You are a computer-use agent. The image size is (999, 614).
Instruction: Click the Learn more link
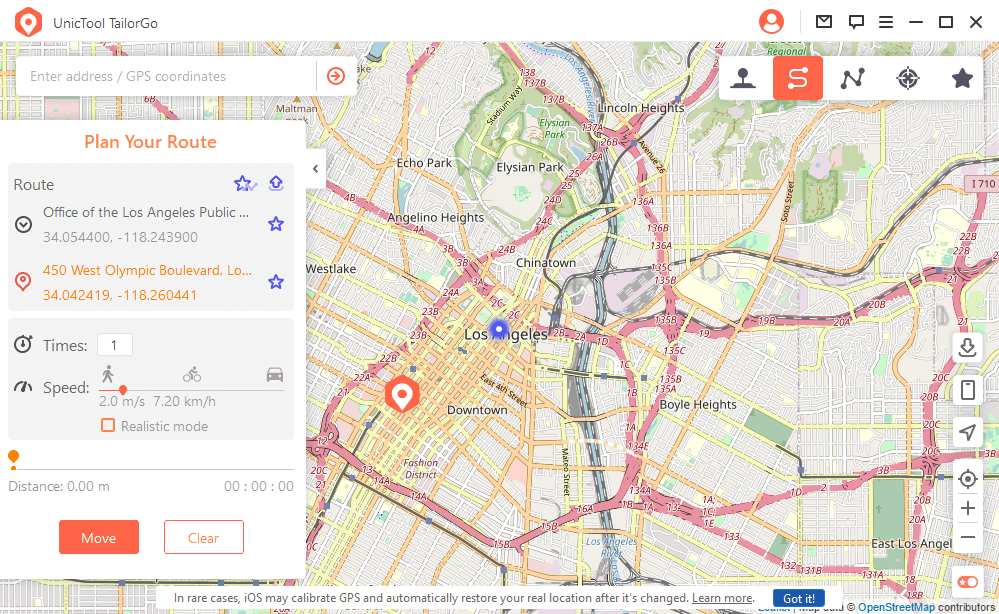click(x=722, y=598)
